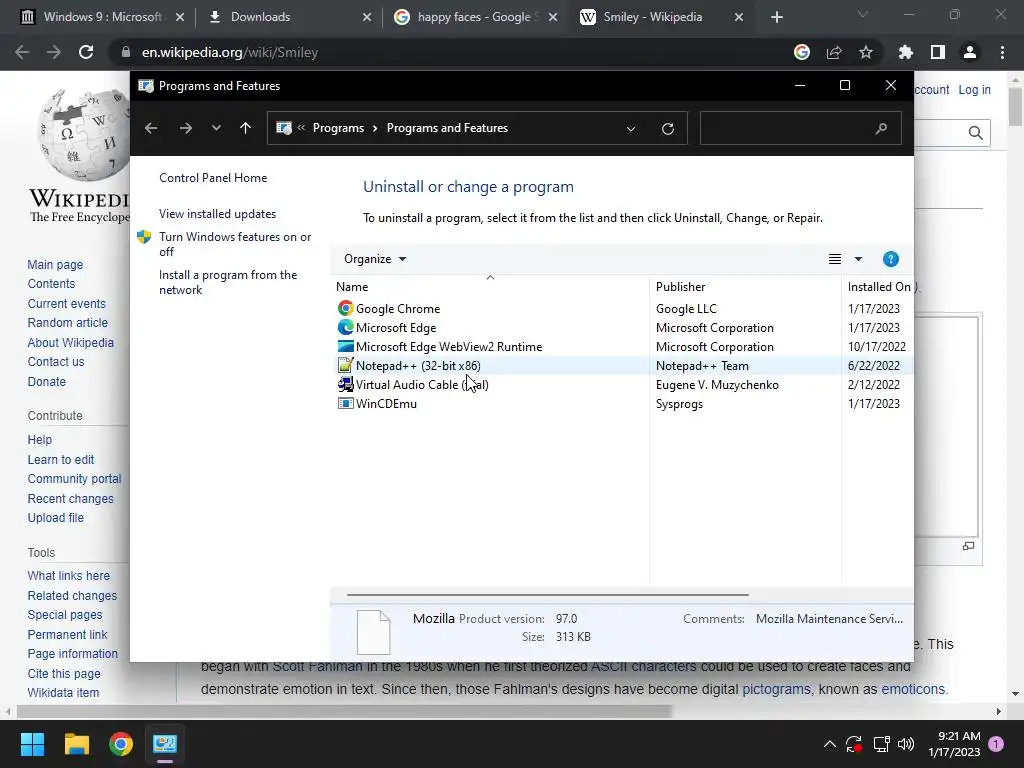Viewport: 1024px width, 768px height.
Task: Open the view options dropdown arrow
Action: coord(858,259)
